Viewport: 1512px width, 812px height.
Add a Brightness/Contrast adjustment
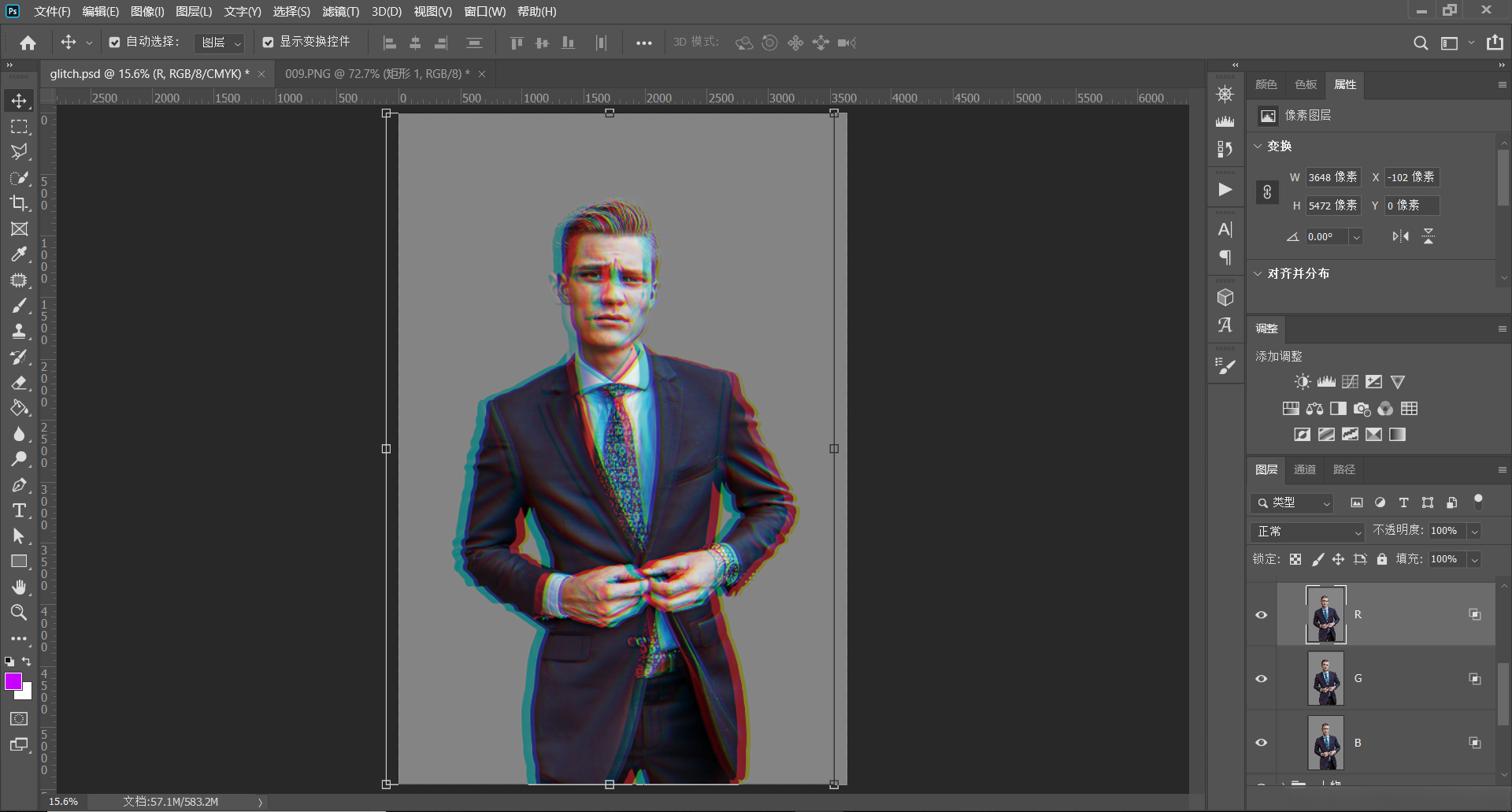point(1303,382)
